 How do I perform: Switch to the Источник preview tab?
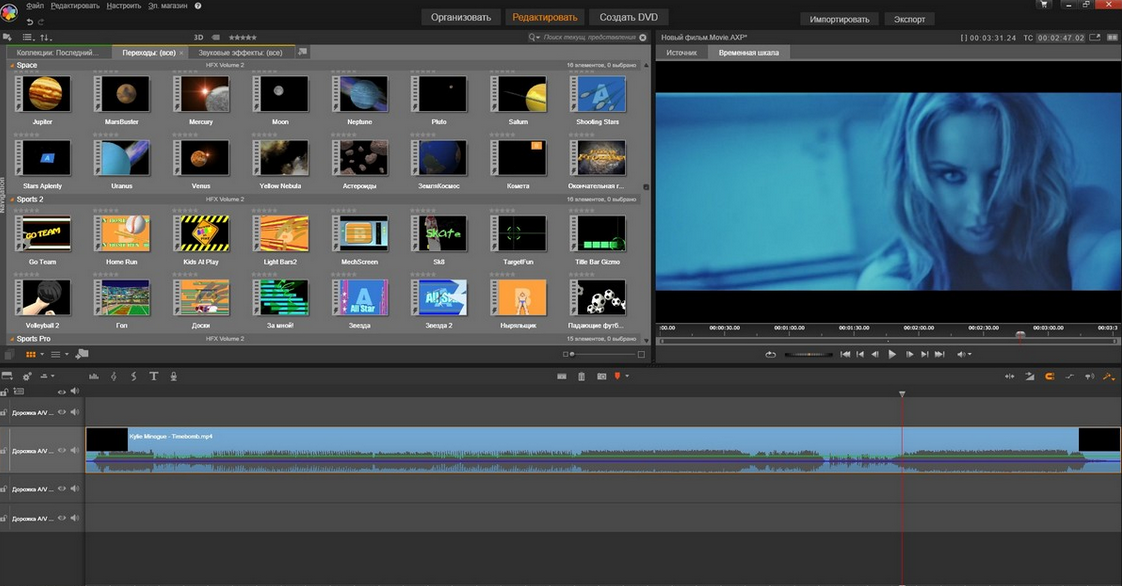[x=681, y=52]
